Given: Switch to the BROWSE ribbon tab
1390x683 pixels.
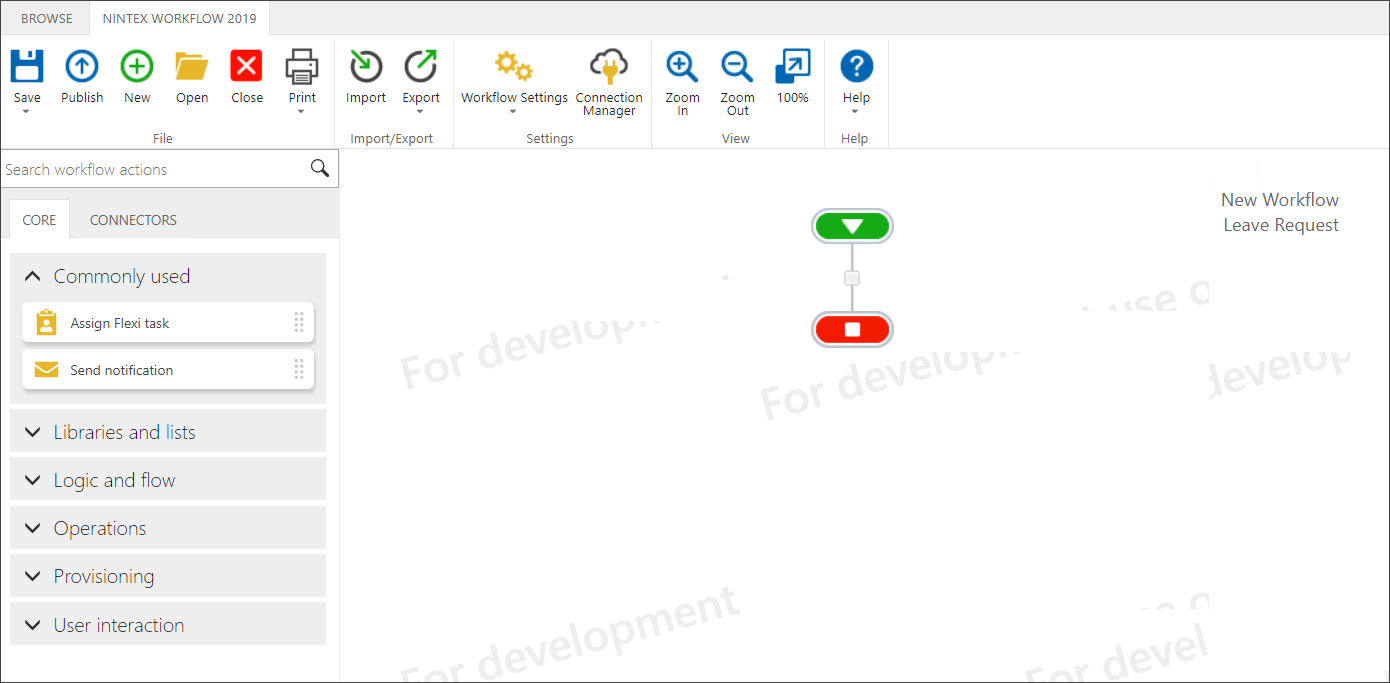Looking at the screenshot, I should [47, 18].
